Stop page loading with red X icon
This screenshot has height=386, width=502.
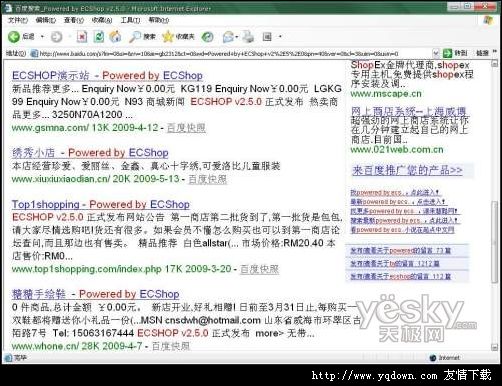click(x=82, y=37)
